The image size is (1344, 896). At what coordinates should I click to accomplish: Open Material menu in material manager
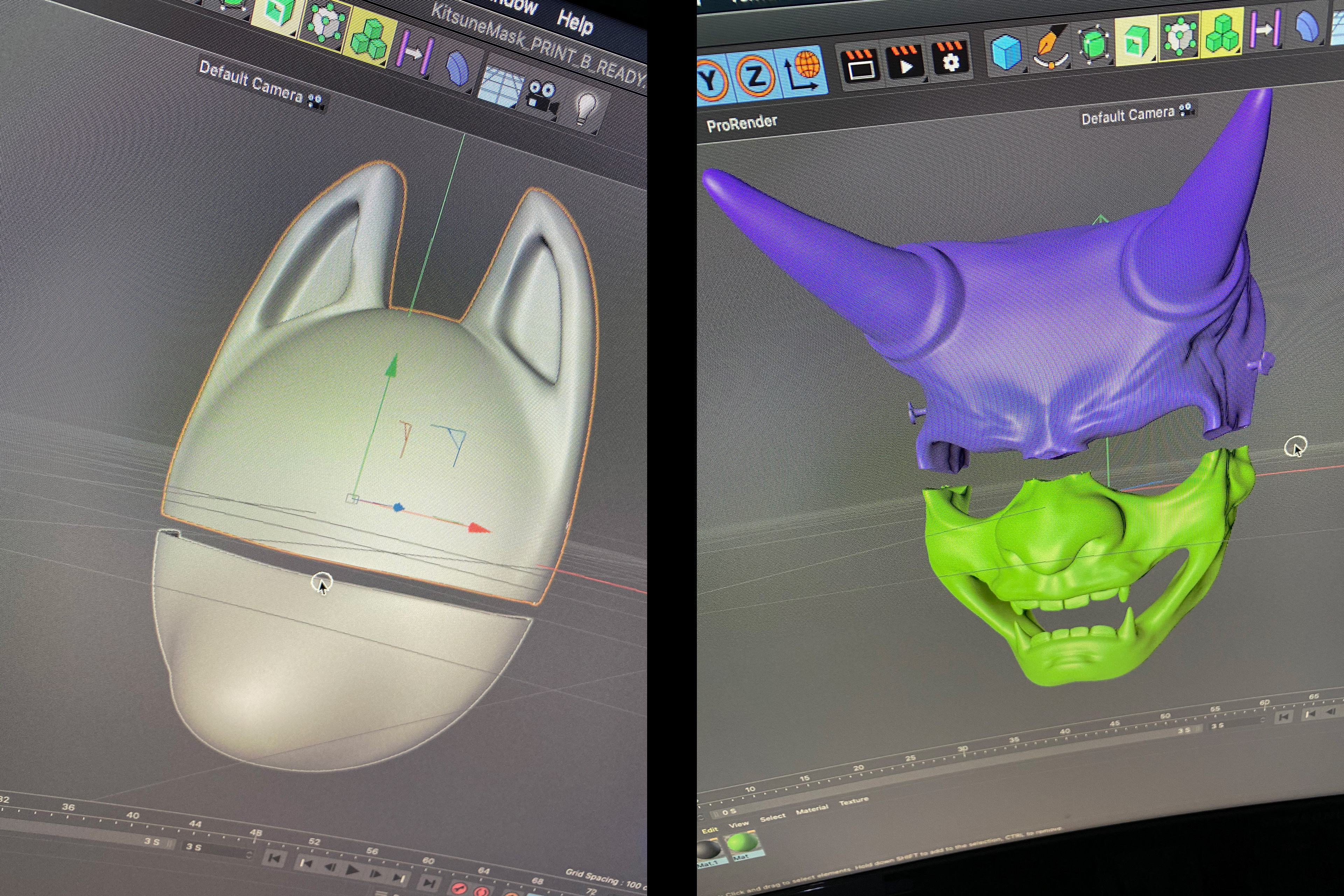point(811,809)
